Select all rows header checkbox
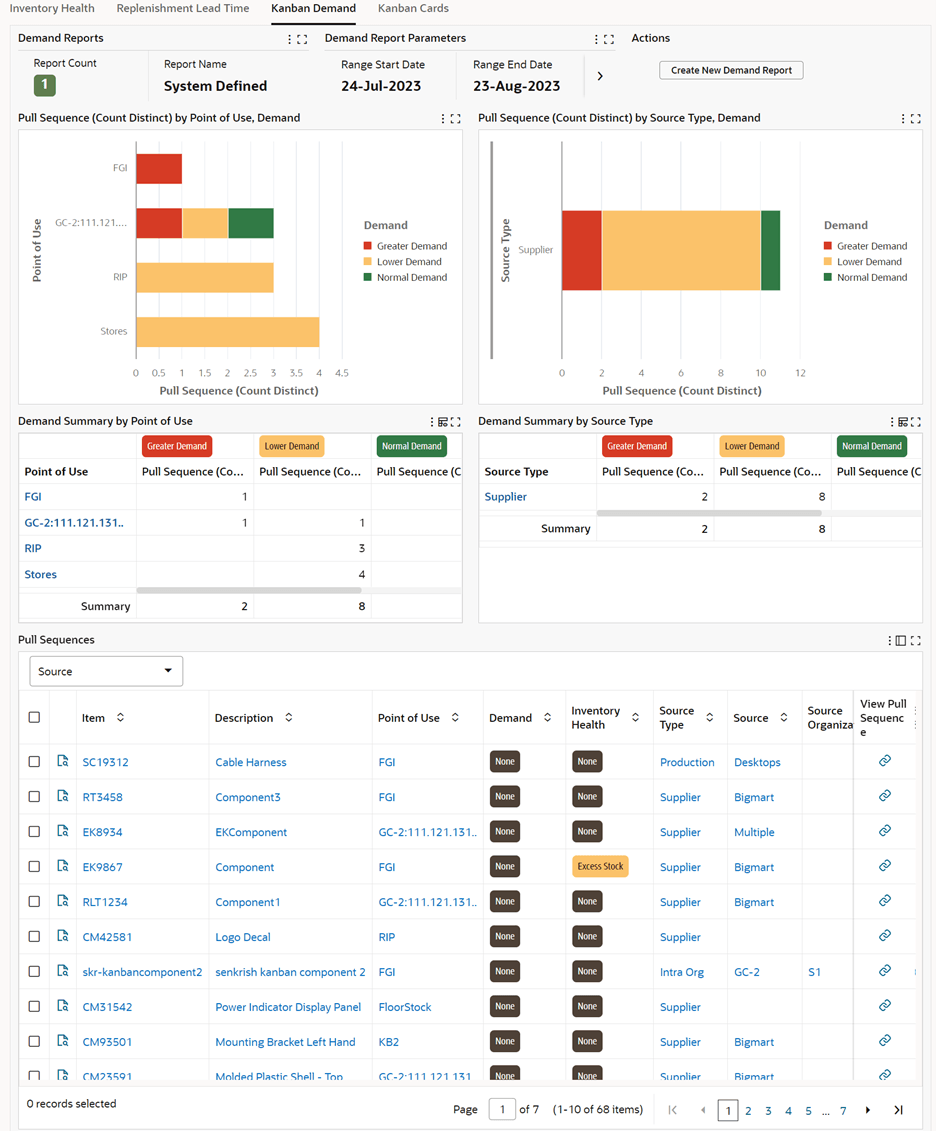The height and width of the screenshot is (1131, 936). click(x=34, y=718)
